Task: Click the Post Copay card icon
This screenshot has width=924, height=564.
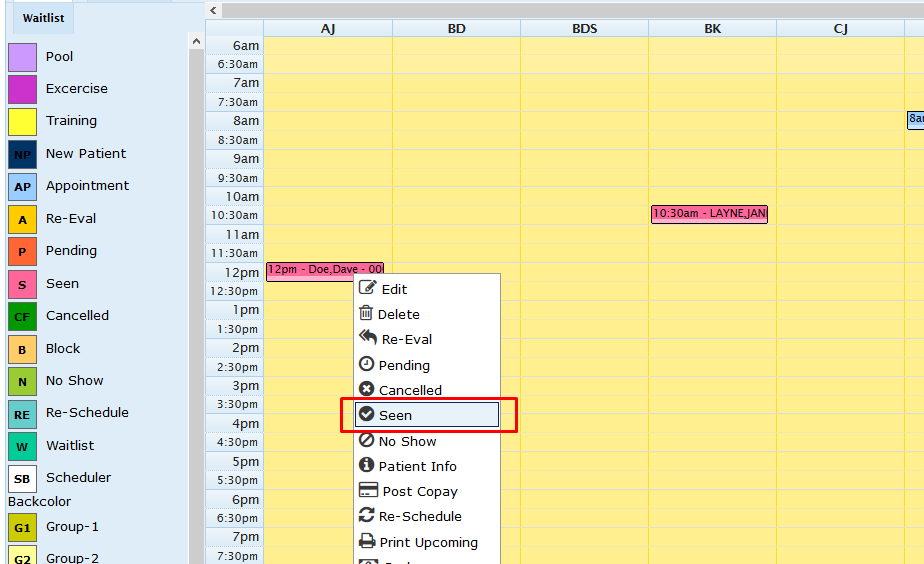Action: (x=367, y=491)
